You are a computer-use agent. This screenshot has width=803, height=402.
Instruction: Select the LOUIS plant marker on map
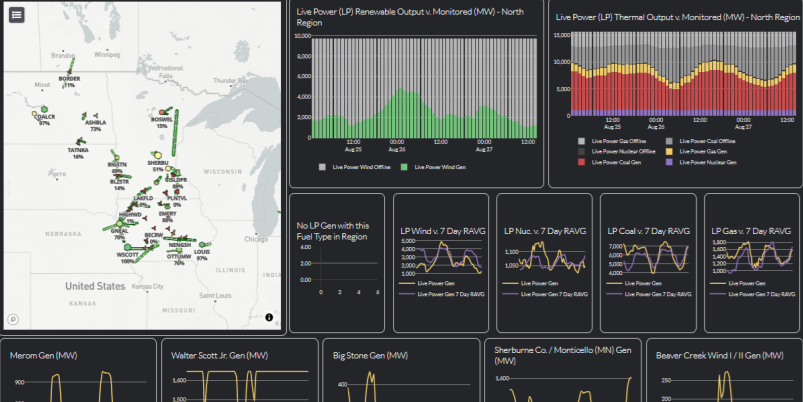202,245
